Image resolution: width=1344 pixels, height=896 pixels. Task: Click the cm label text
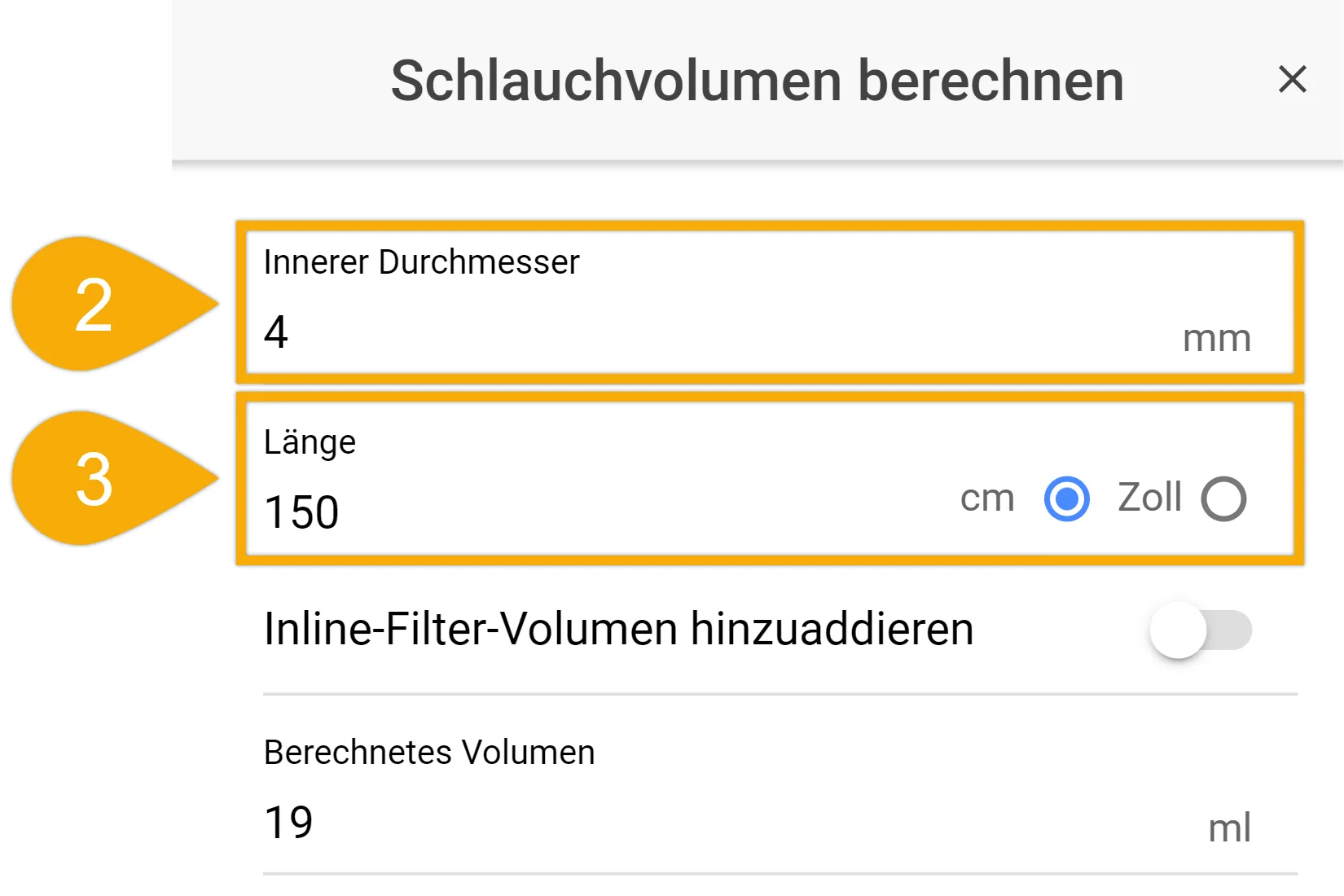tap(987, 499)
